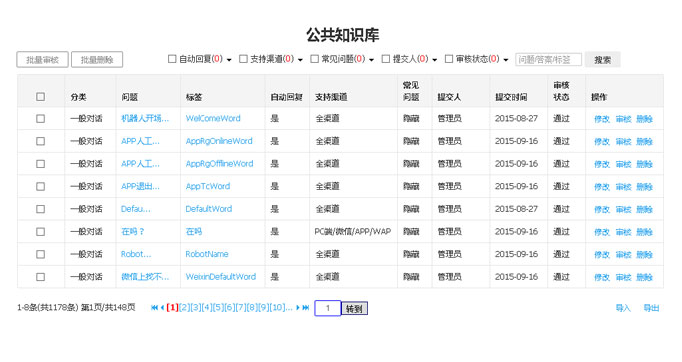Enable the 自动回复 filter checkbox
Image resolution: width=682 pixels, height=362 pixels.
(172, 59)
